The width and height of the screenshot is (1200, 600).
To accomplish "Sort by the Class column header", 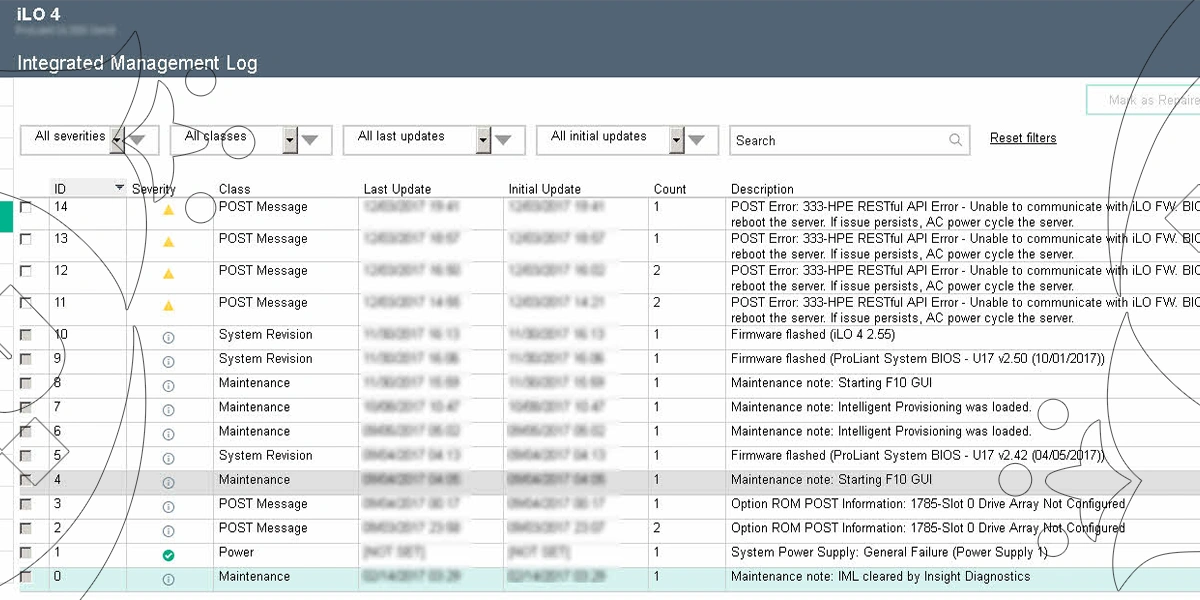I will pyautogui.click(x=235, y=189).
